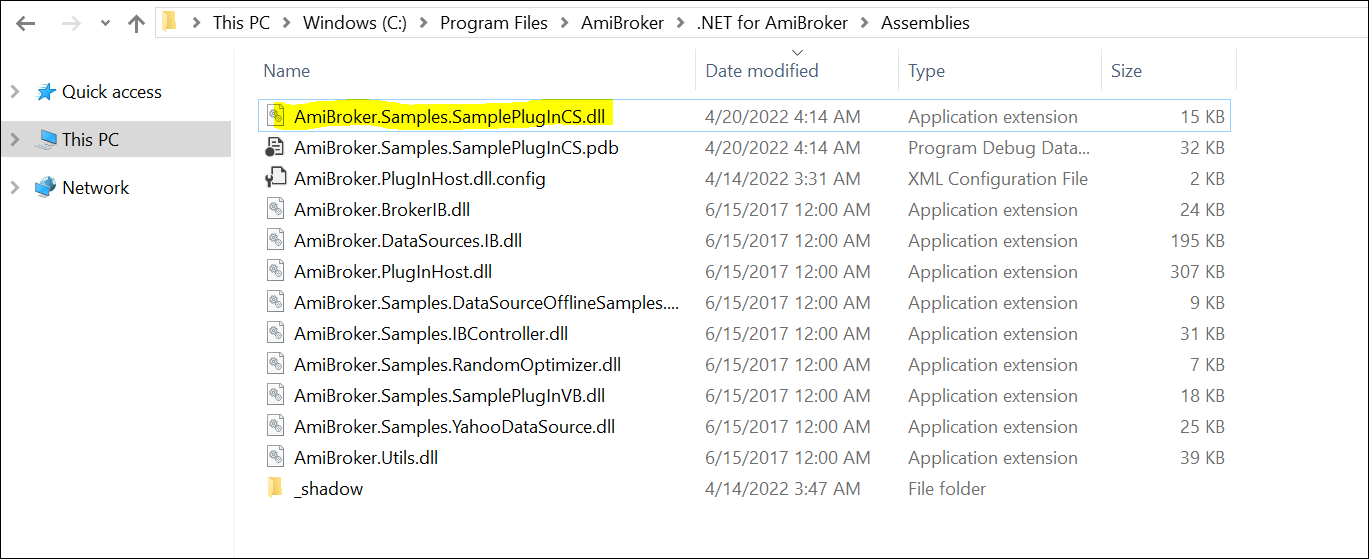Image resolution: width=1369 pixels, height=559 pixels.
Task: Click the SamplePlugInCS.pdb file icon
Action: click(x=276, y=148)
